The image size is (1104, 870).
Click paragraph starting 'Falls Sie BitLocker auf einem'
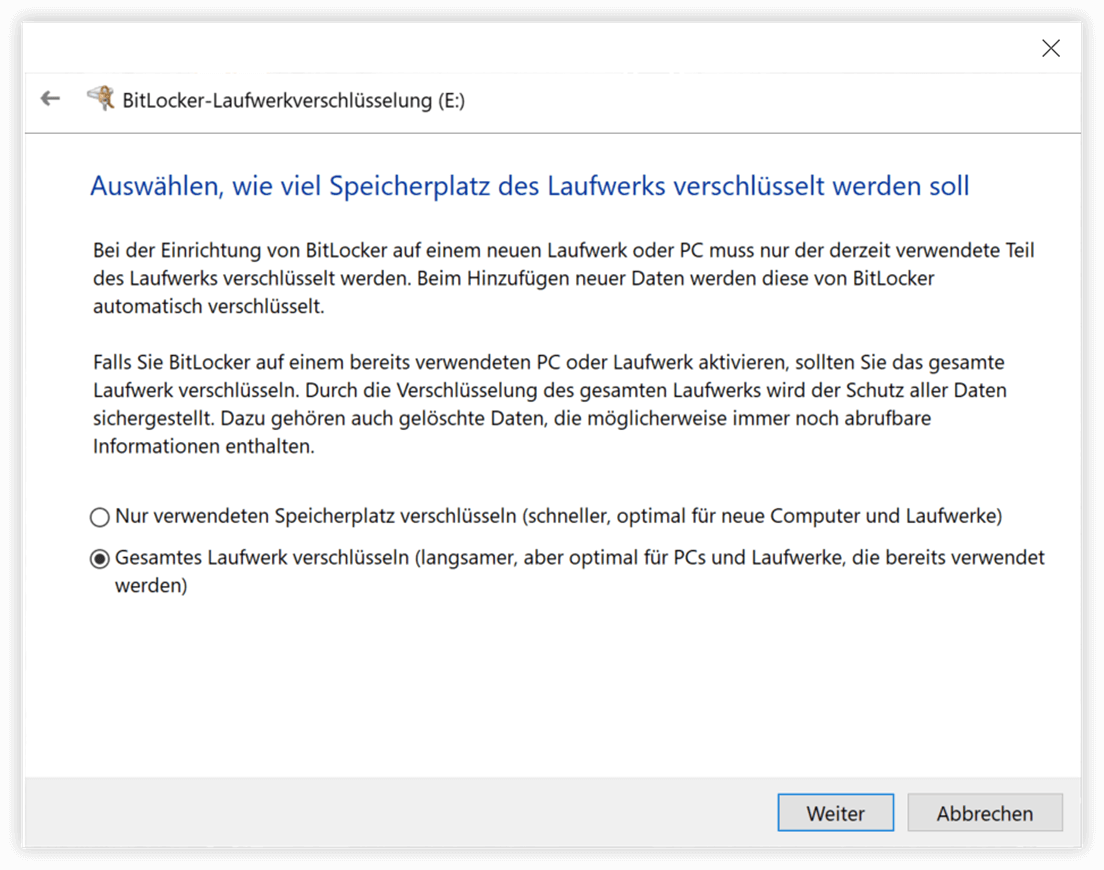(549, 404)
